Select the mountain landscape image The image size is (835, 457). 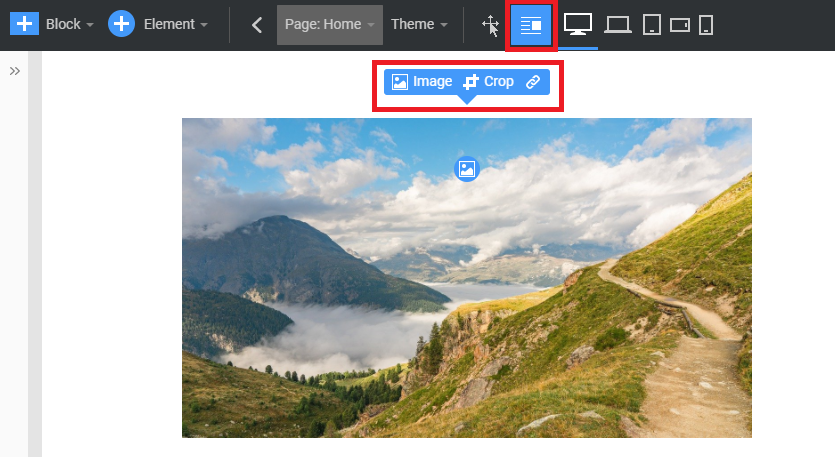coord(467,278)
